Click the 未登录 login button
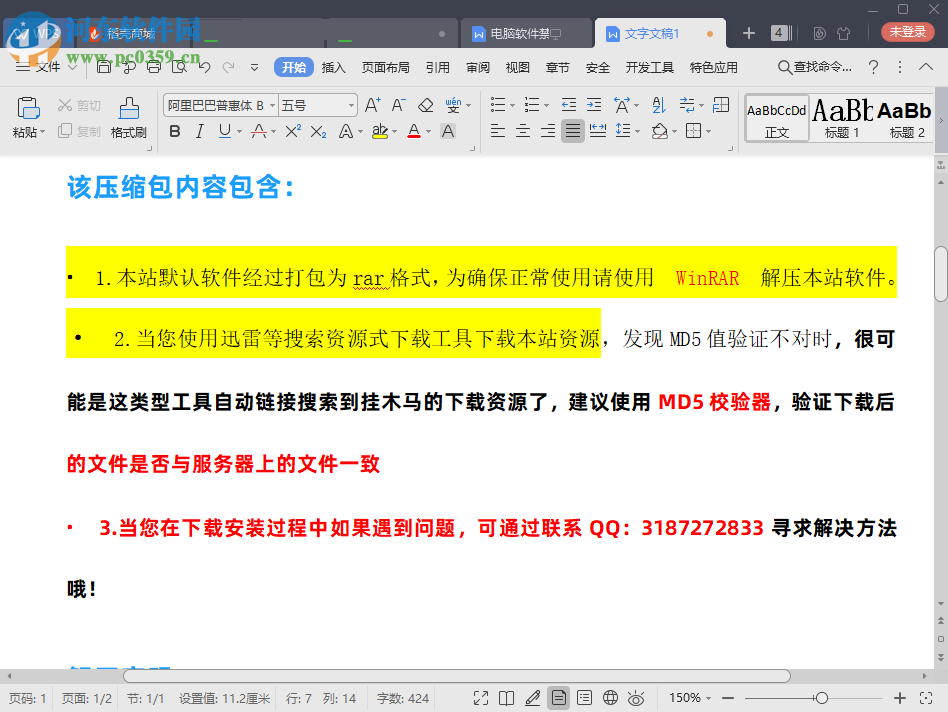The image size is (948, 712). pos(905,33)
